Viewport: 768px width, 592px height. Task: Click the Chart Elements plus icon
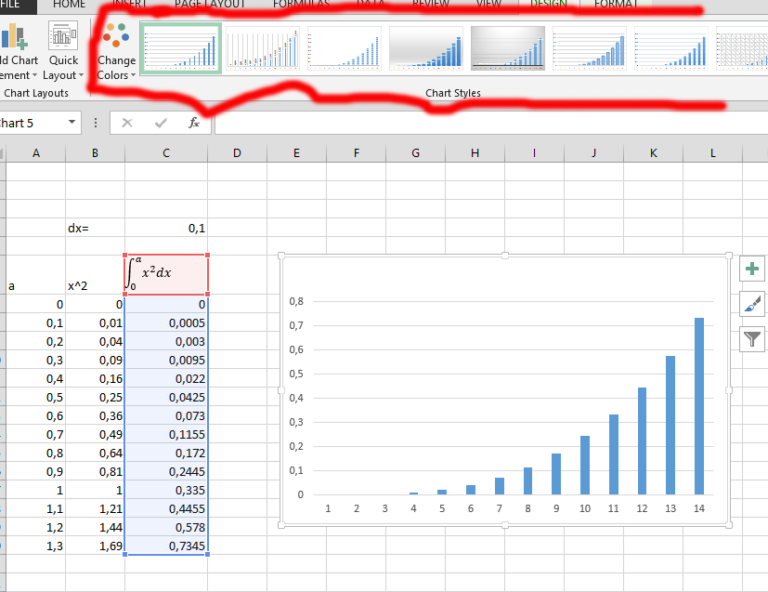coord(751,269)
